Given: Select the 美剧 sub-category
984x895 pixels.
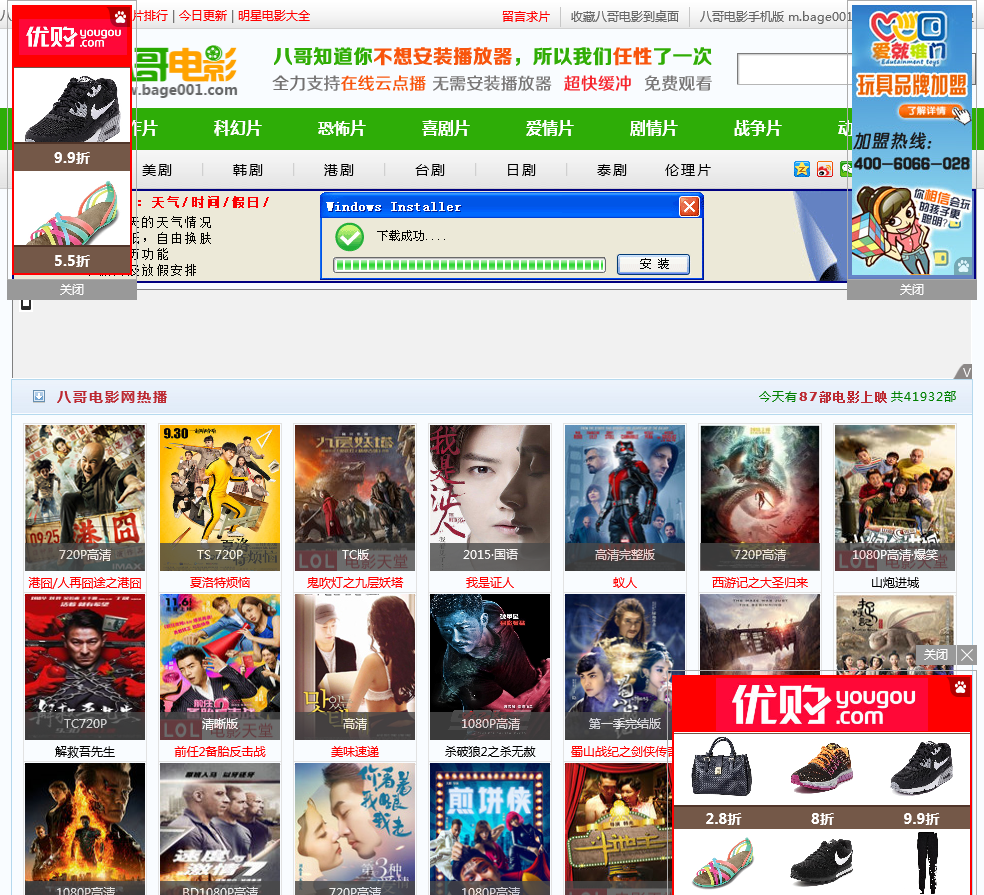Looking at the screenshot, I should [x=157, y=170].
